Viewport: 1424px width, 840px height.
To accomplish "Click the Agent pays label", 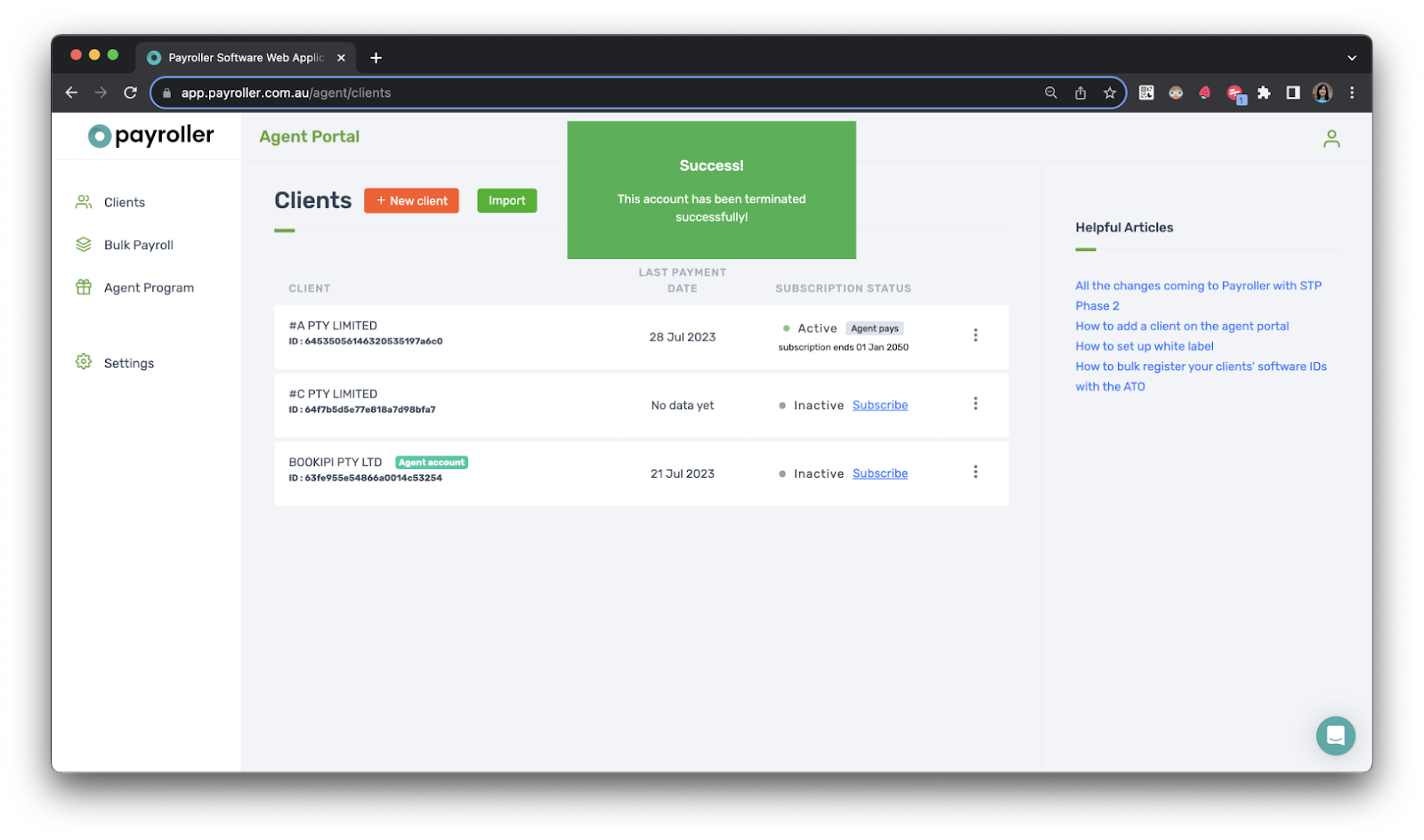I will (x=874, y=328).
